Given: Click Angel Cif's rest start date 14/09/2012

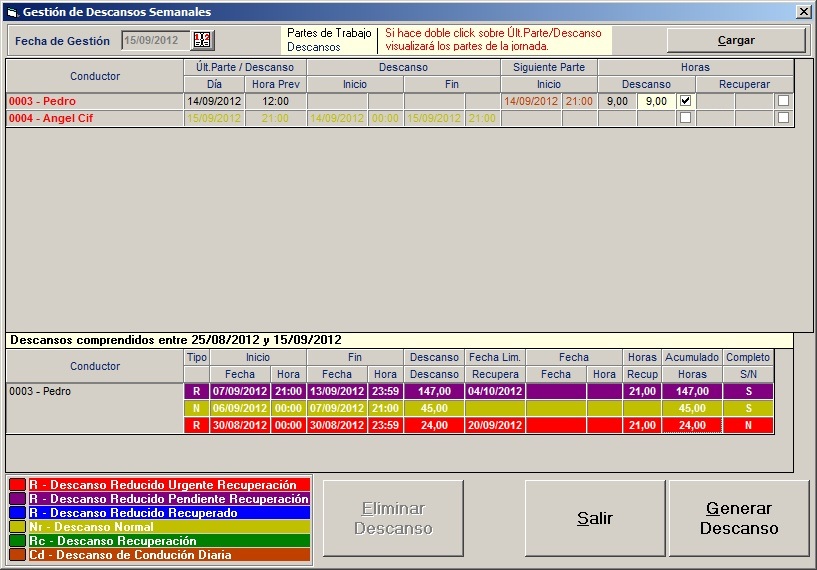Looking at the screenshot, I should click(337, 118).
